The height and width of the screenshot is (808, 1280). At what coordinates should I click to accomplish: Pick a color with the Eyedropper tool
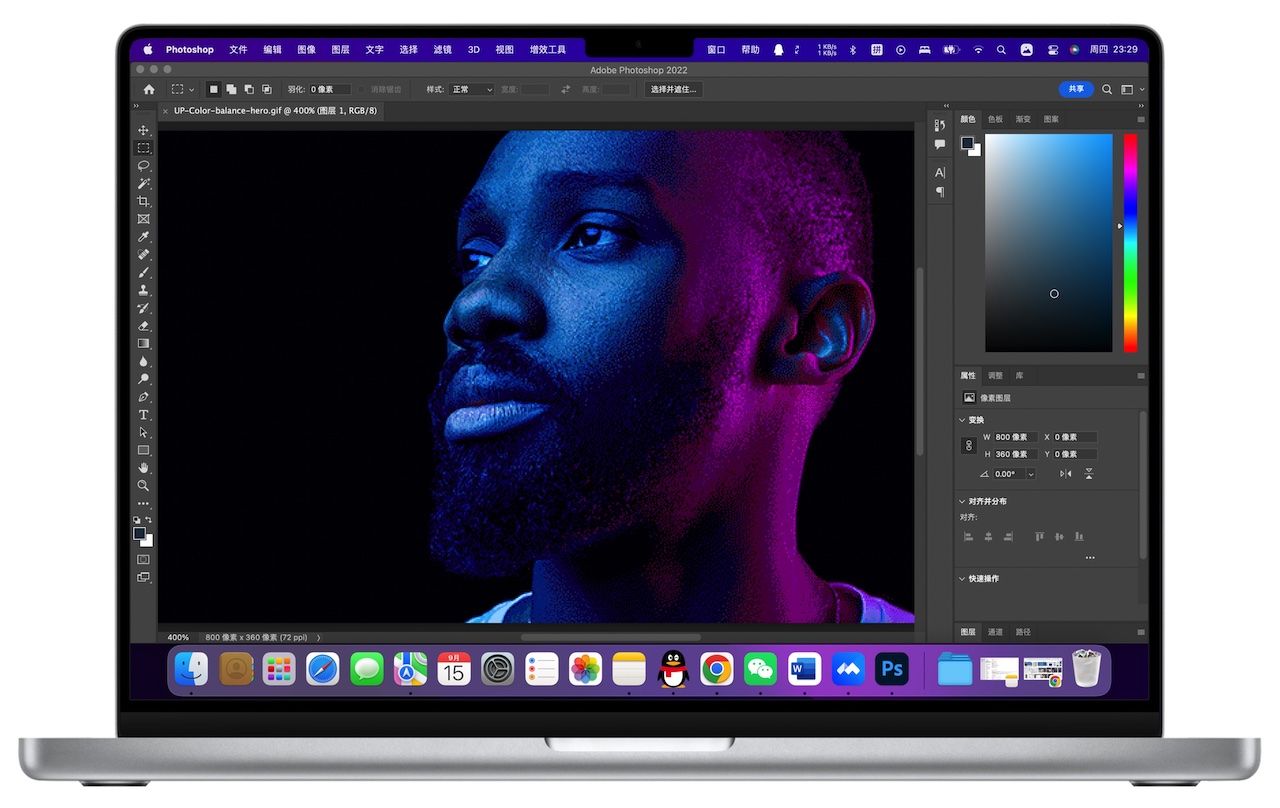coord(143,237)
